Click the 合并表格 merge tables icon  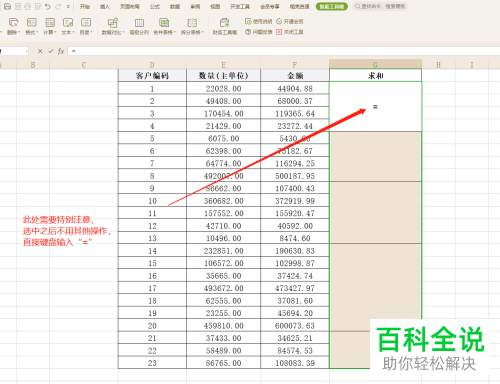(164, 23)
